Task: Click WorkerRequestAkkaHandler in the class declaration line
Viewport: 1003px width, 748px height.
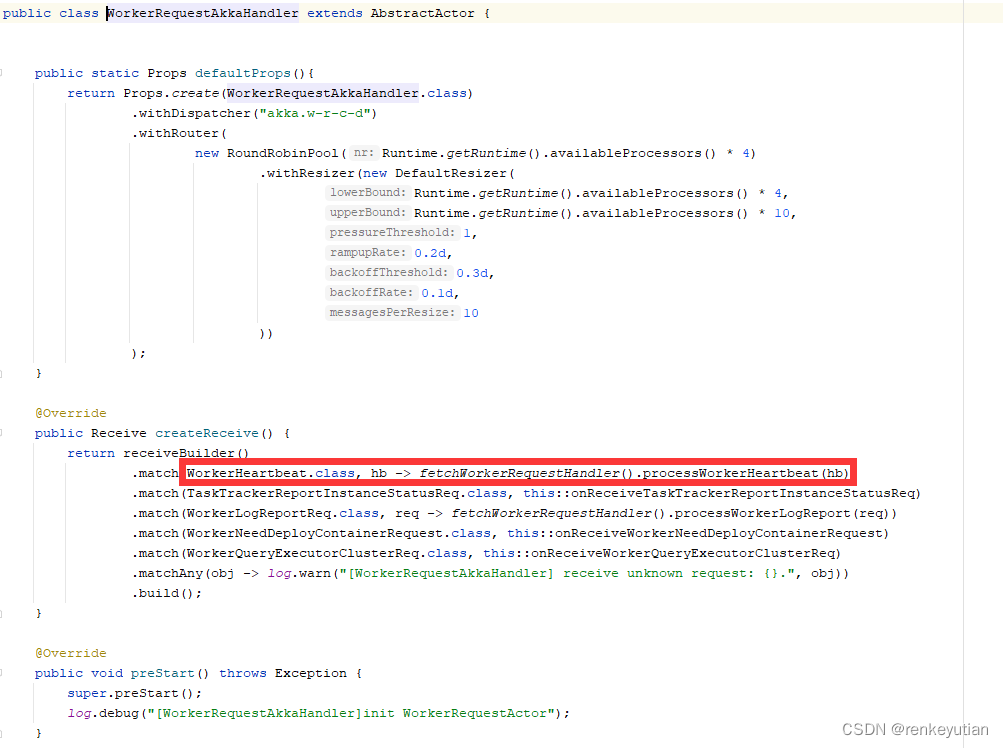Action: [203, 13]
